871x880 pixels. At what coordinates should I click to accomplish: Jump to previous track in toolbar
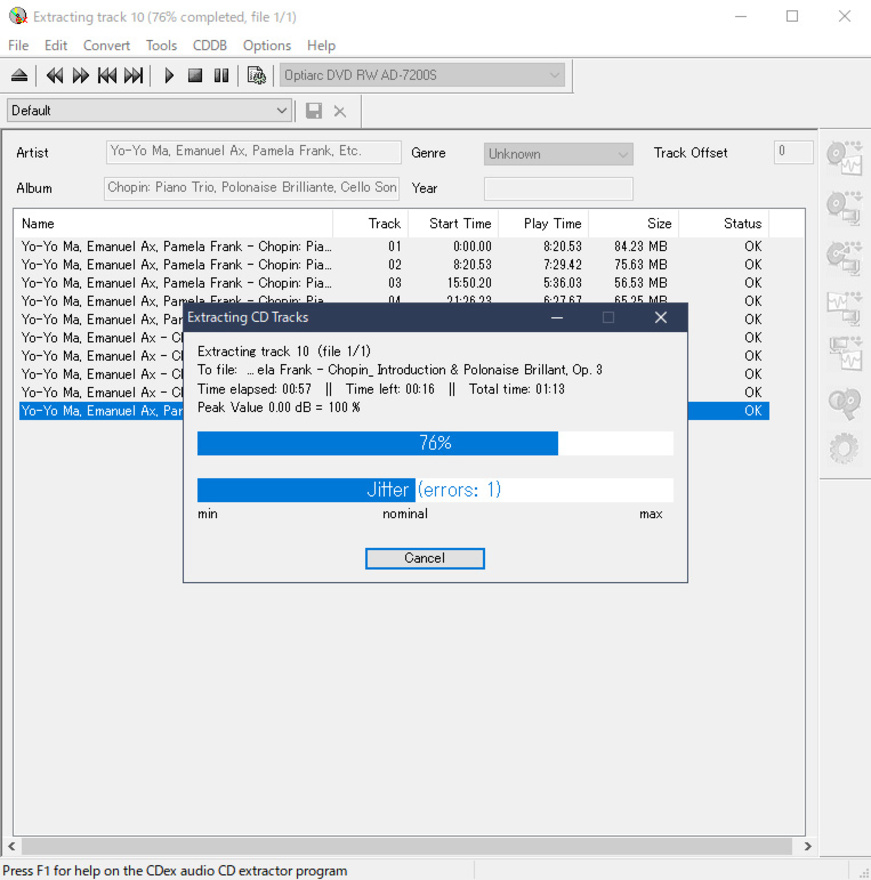[107, 76]
